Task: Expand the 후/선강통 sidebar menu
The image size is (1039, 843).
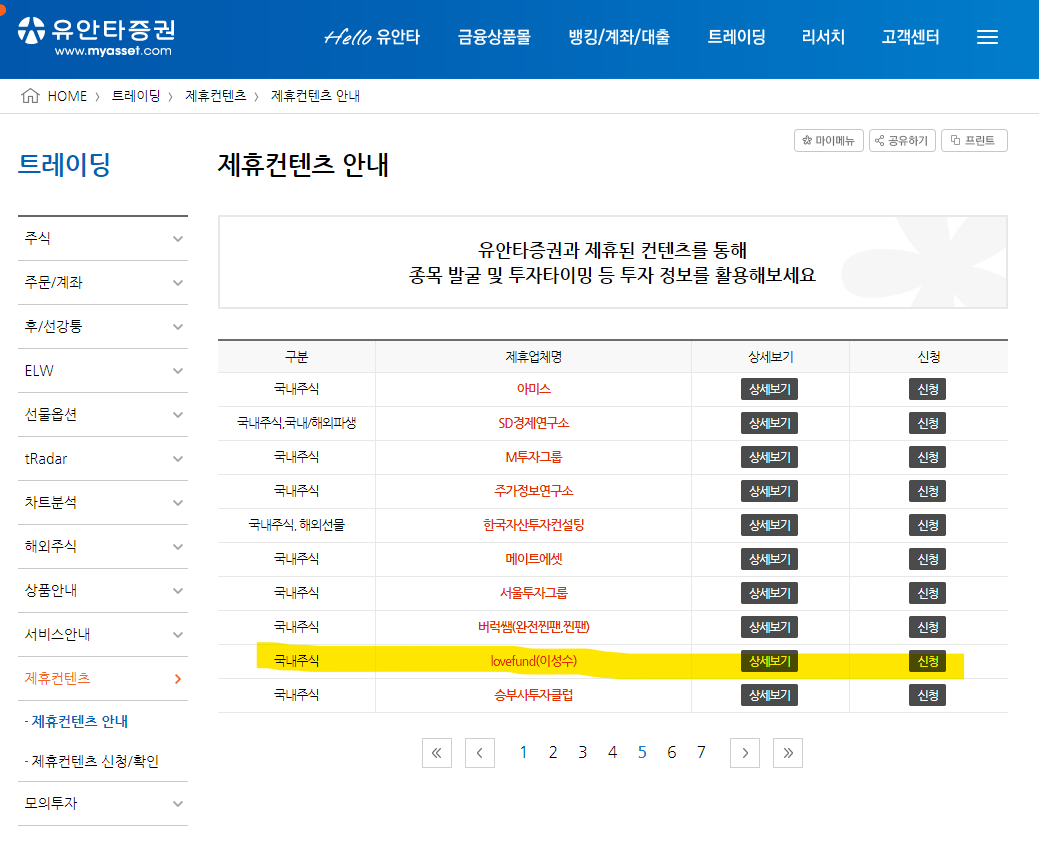Action: (x=103, y=327)
